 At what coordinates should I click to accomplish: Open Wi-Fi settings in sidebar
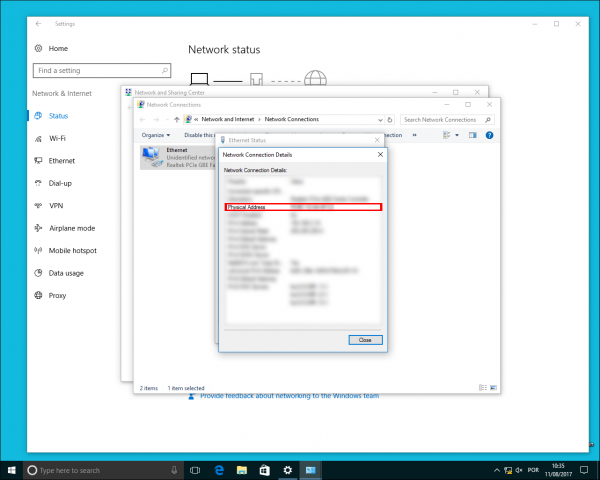coord(57,138)
